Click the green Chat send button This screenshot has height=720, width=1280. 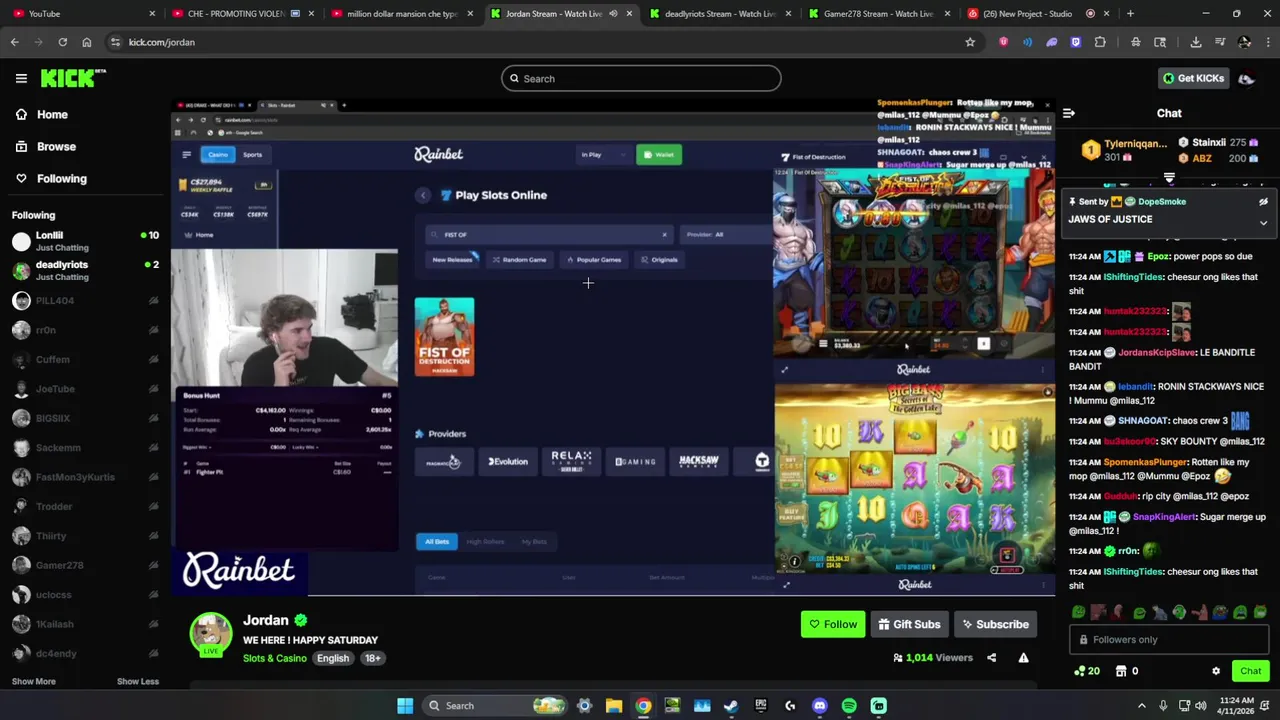tap(1250, 671)
